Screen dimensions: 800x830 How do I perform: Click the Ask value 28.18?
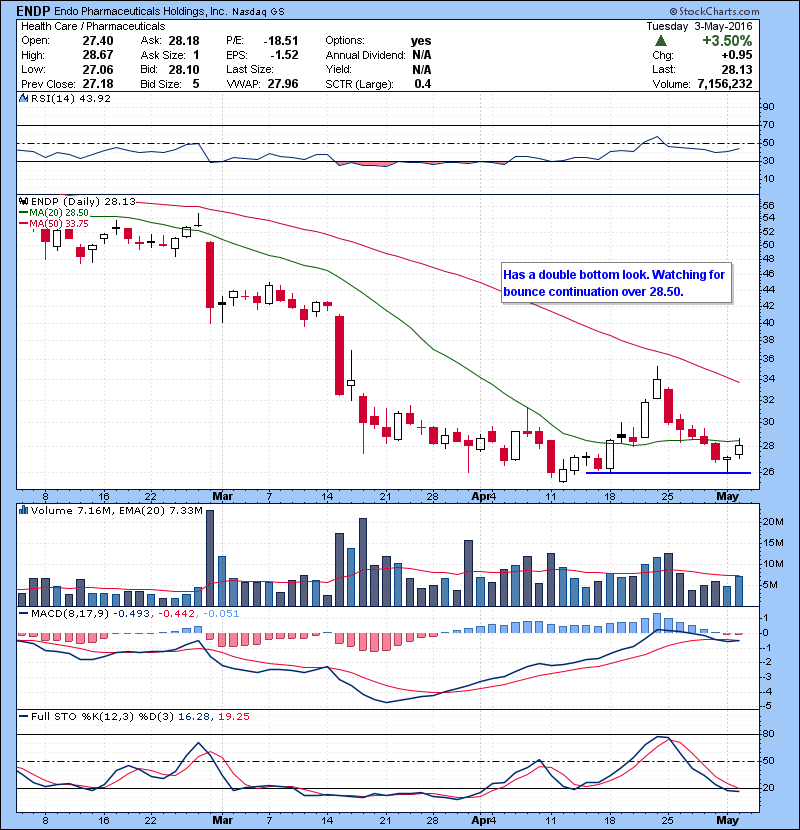click(x=184, y=41)
